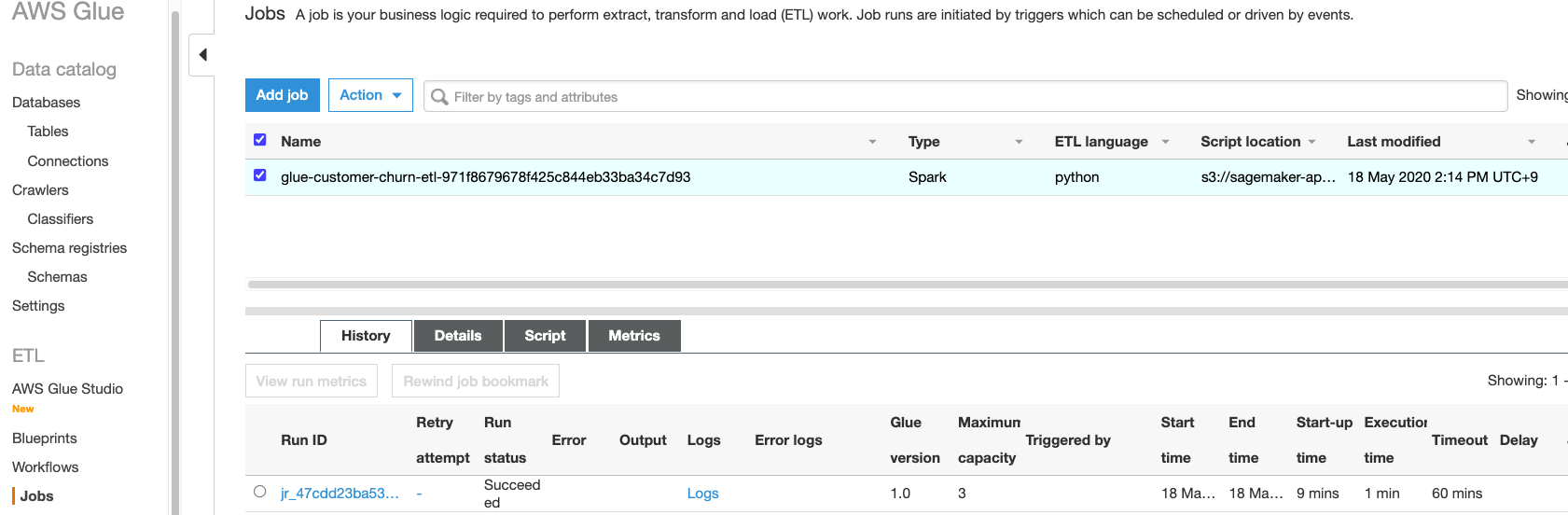The height and width of the screenshot is (515, 1568).
Task: Click the Run ID column header
Action: pos(304,440)
